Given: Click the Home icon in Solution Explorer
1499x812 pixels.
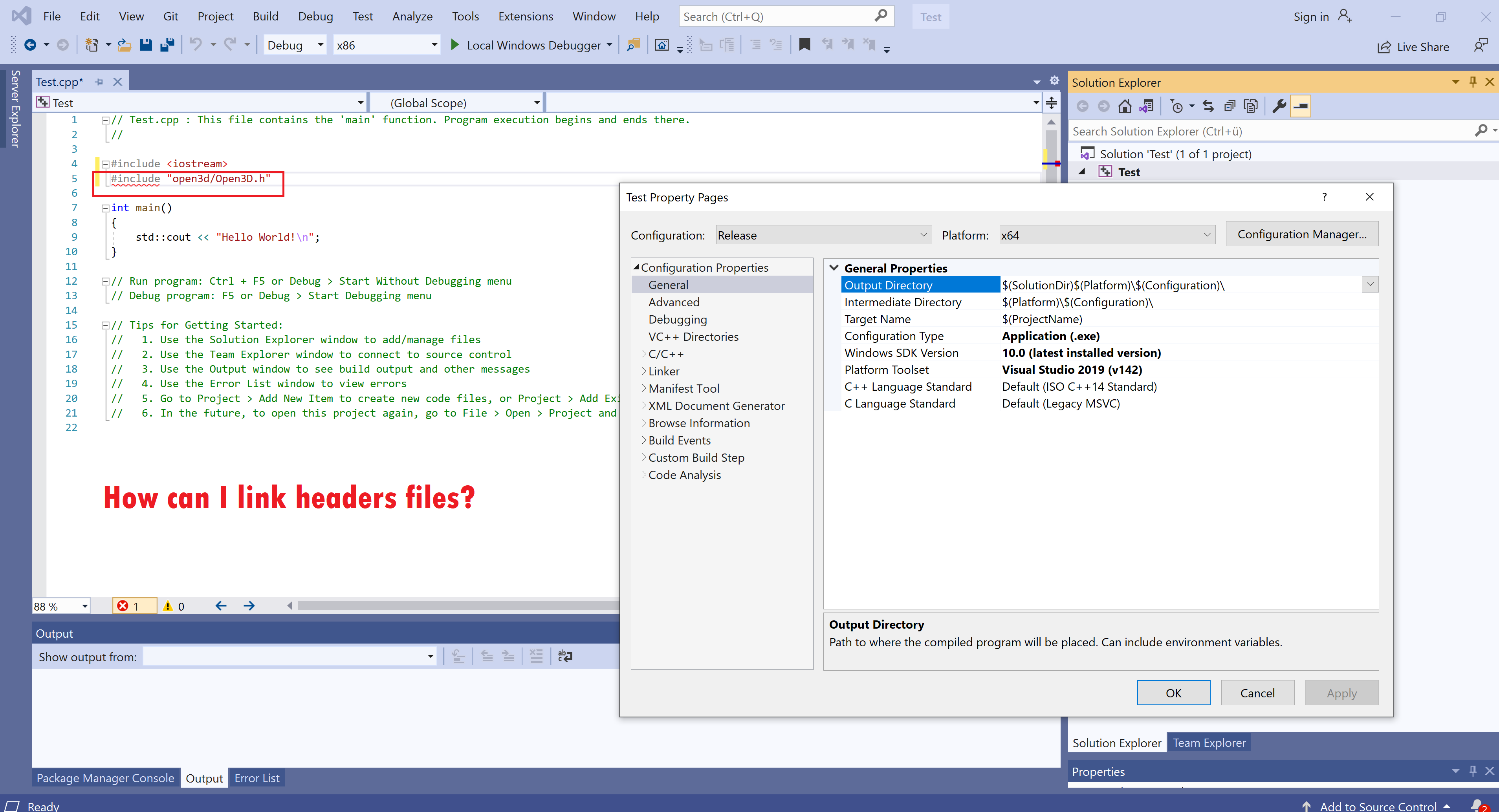Looking at the screenshot, I should [x=1125, y=105].
